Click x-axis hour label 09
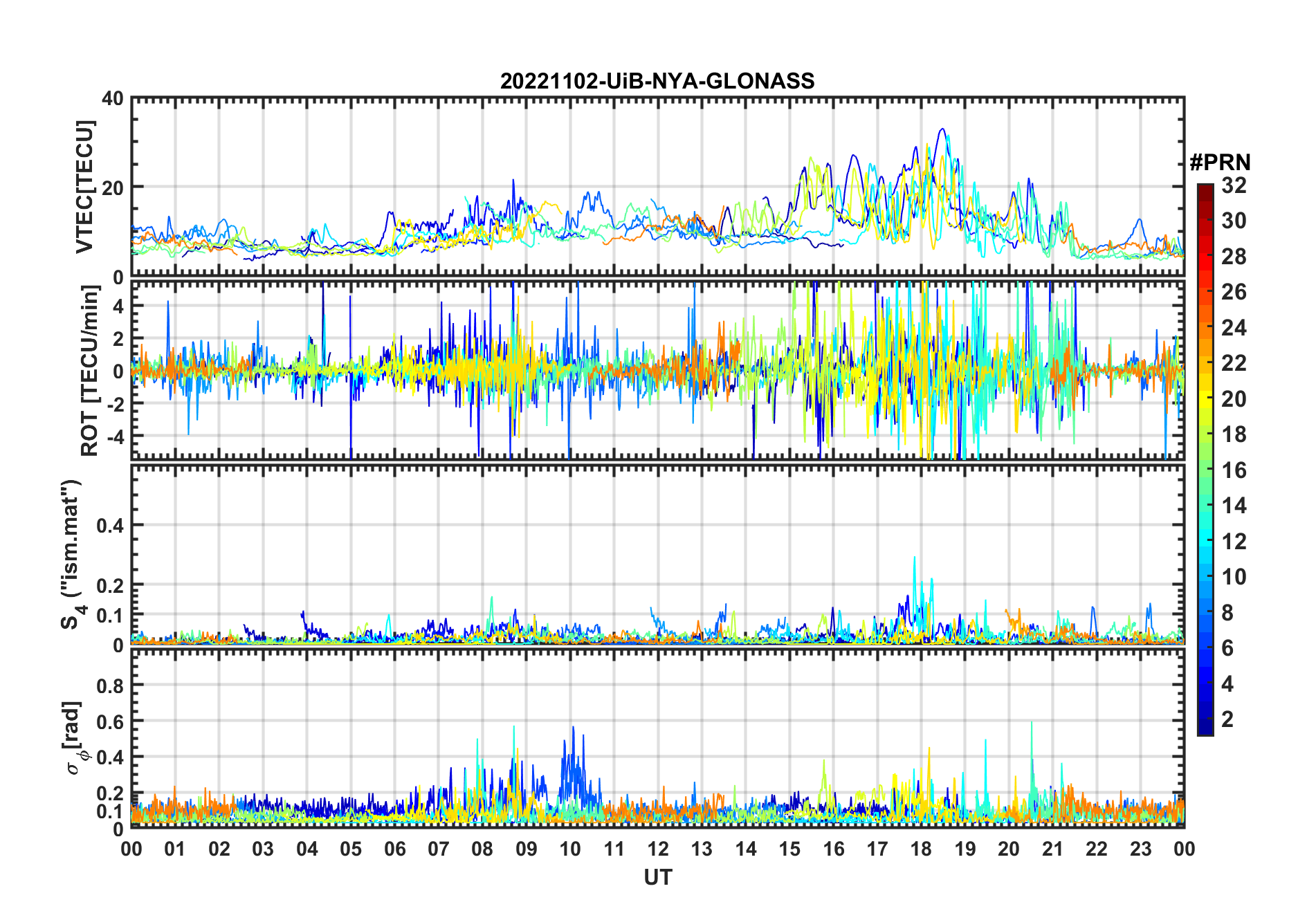This screenshot has width=1316, height=920. pos(527,849)
